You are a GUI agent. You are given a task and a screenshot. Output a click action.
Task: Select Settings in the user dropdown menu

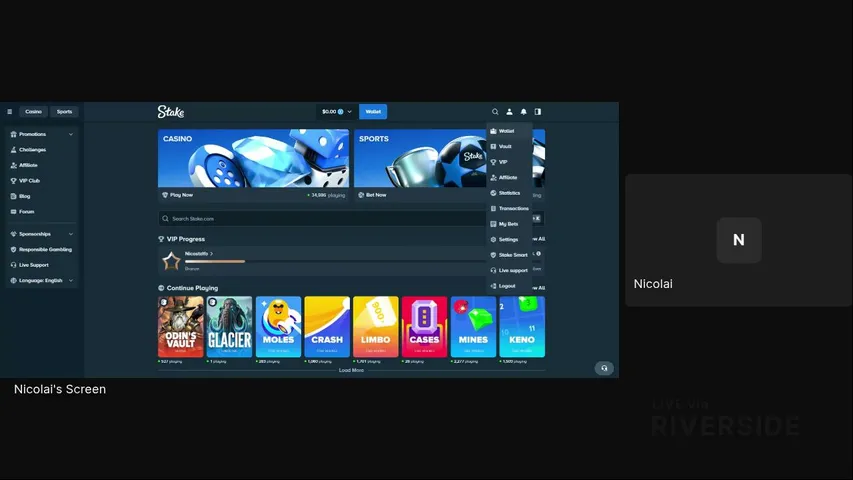click(509, 239)
